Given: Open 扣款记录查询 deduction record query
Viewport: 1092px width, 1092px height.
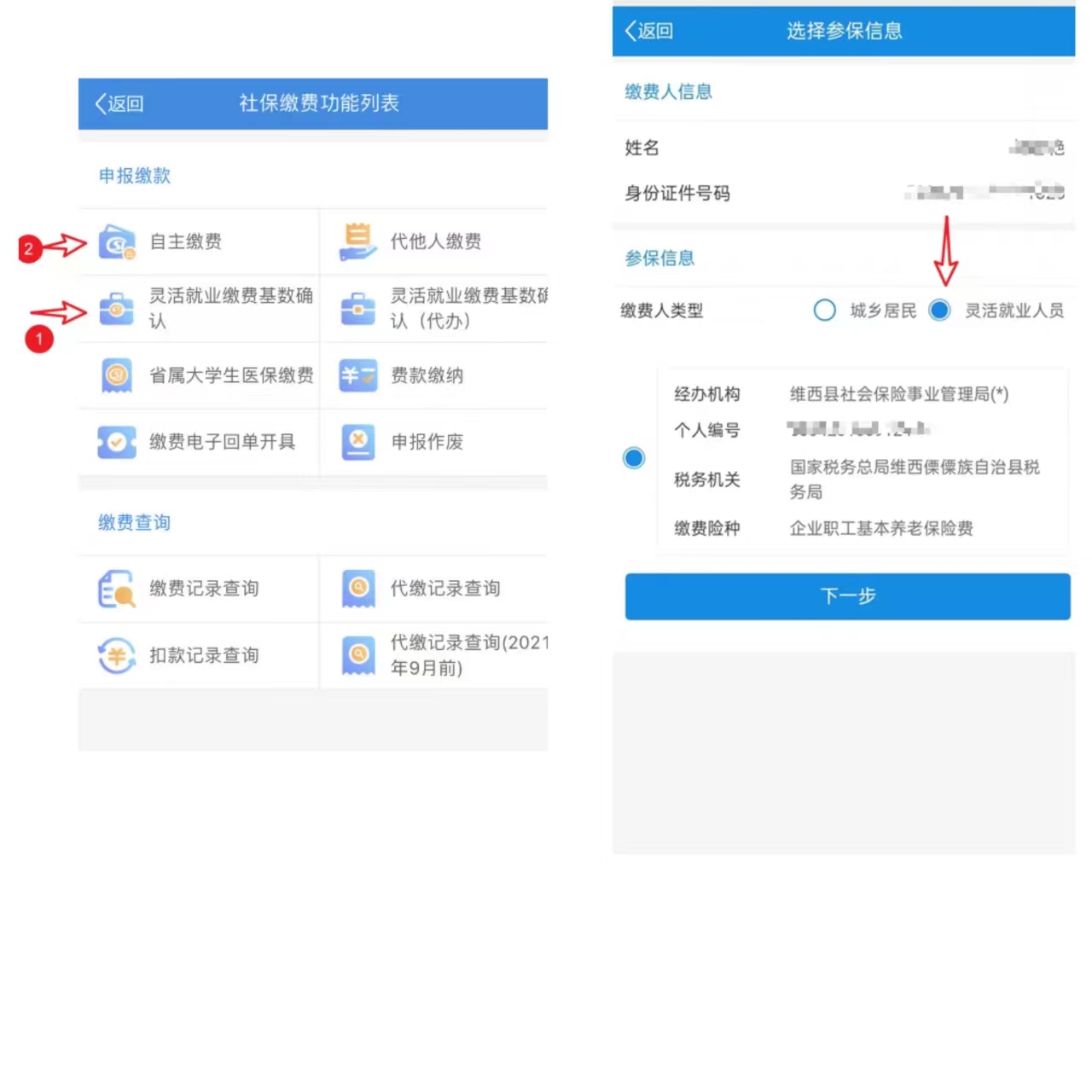Looking at the screenshot, I should point(206,655).
